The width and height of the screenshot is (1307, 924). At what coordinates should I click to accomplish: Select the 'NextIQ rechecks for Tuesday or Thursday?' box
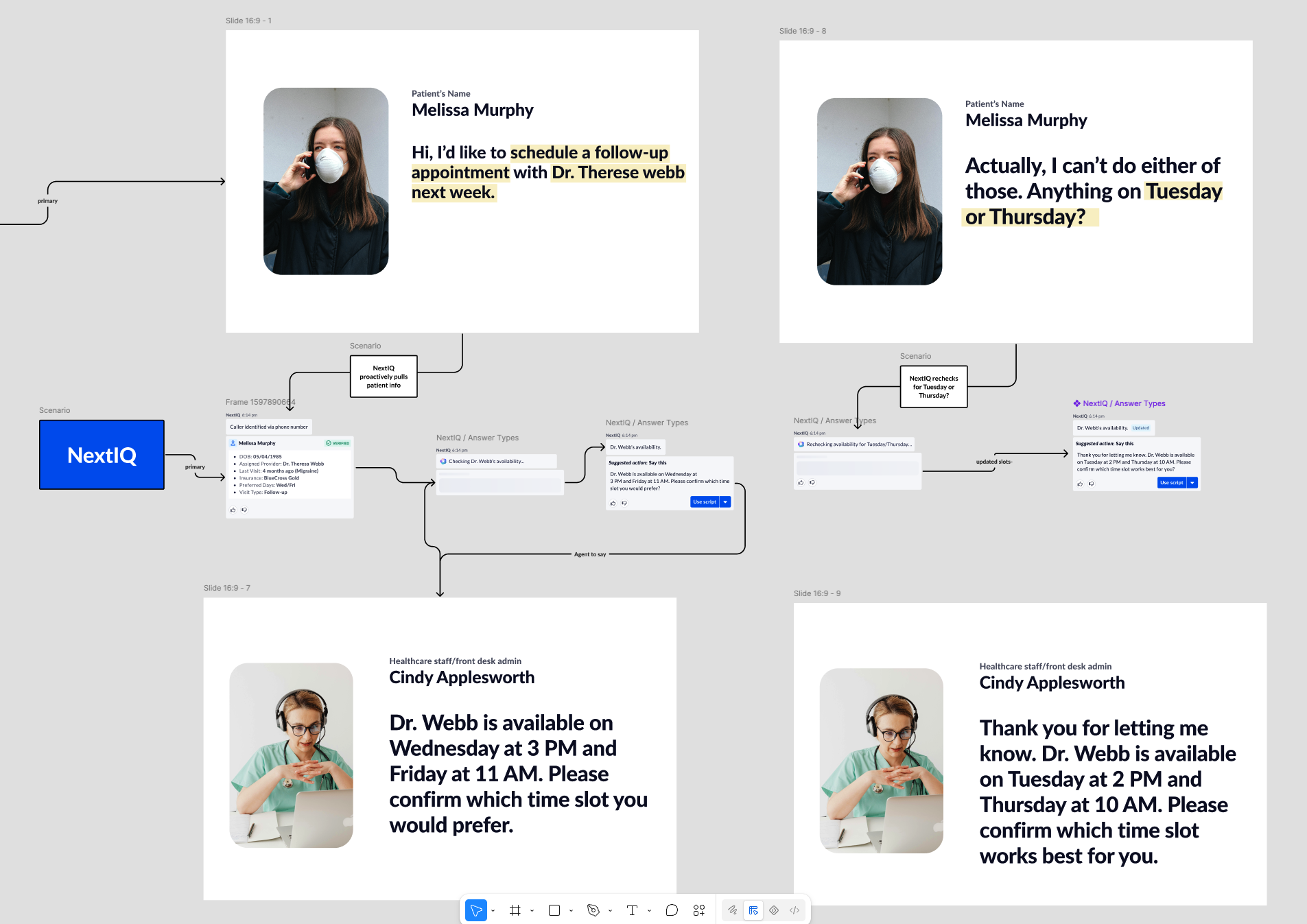tap(934, 387)
